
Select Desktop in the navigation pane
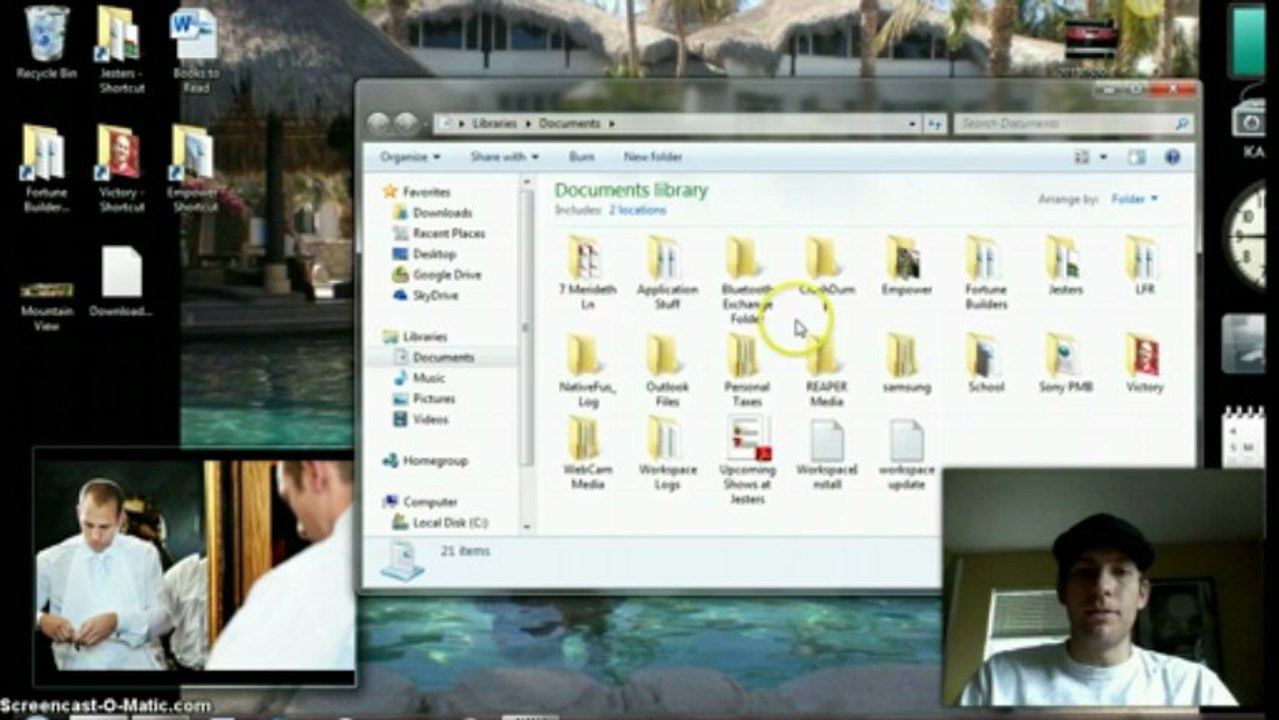(424, 254)
